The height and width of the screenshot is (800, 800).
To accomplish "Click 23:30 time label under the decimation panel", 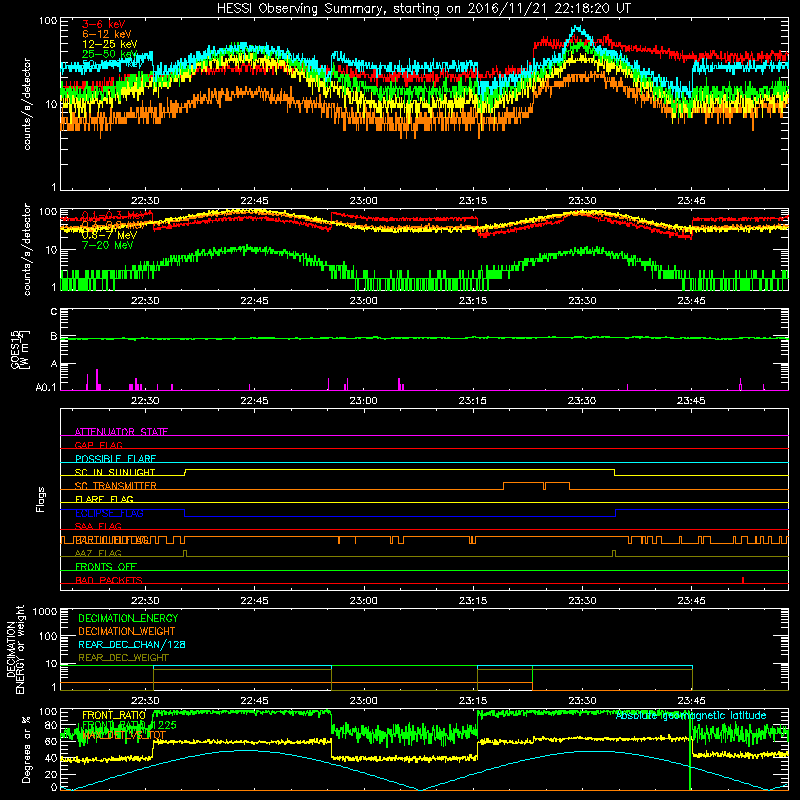I will coord(582,700).
